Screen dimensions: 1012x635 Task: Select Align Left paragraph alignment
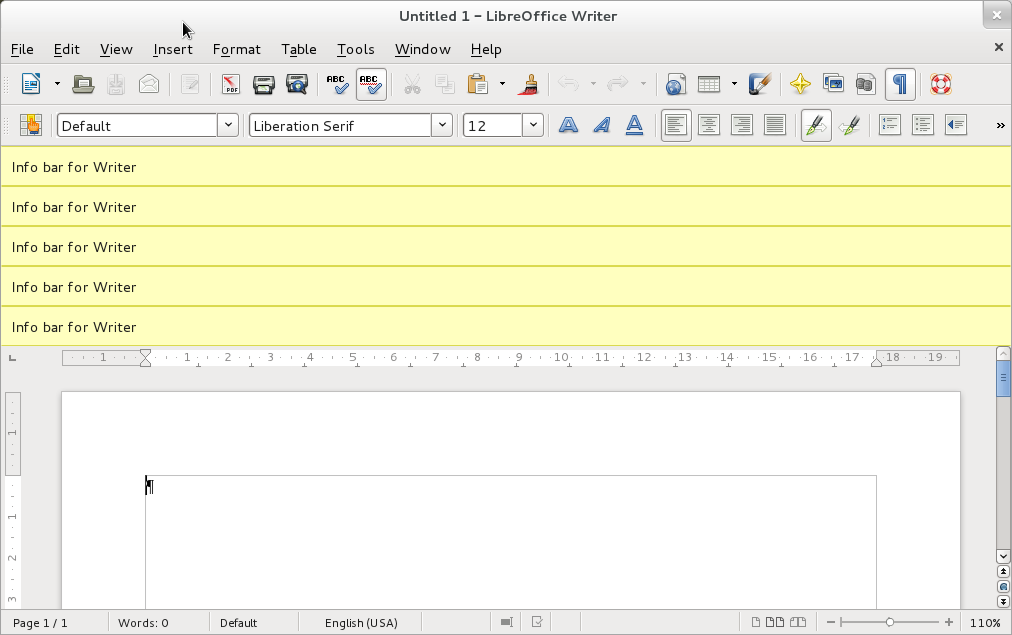click(x=676, y=125)
